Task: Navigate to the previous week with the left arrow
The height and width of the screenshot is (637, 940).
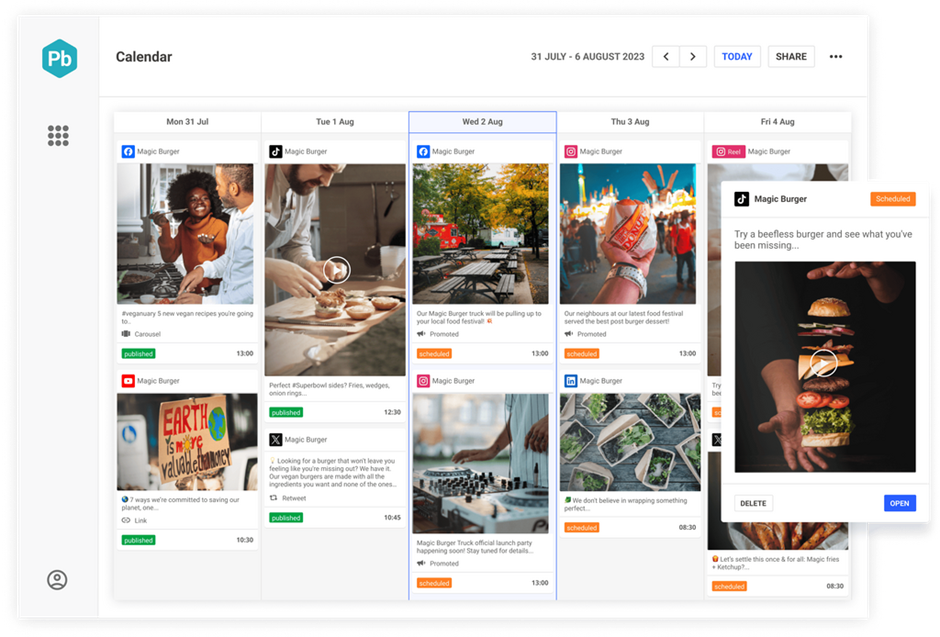Action: click(x=665, y=56)
